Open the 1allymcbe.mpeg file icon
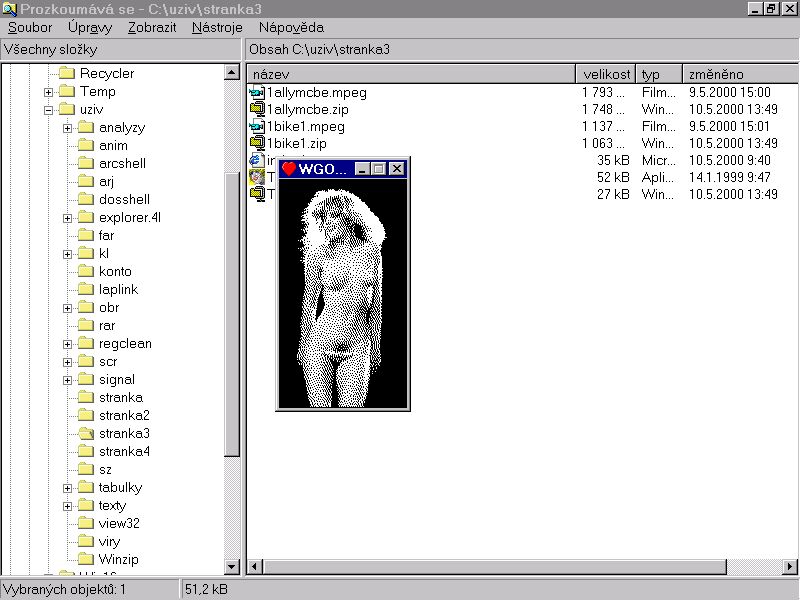The width and height of the screenshot is (800, 600). coord(257,92)
